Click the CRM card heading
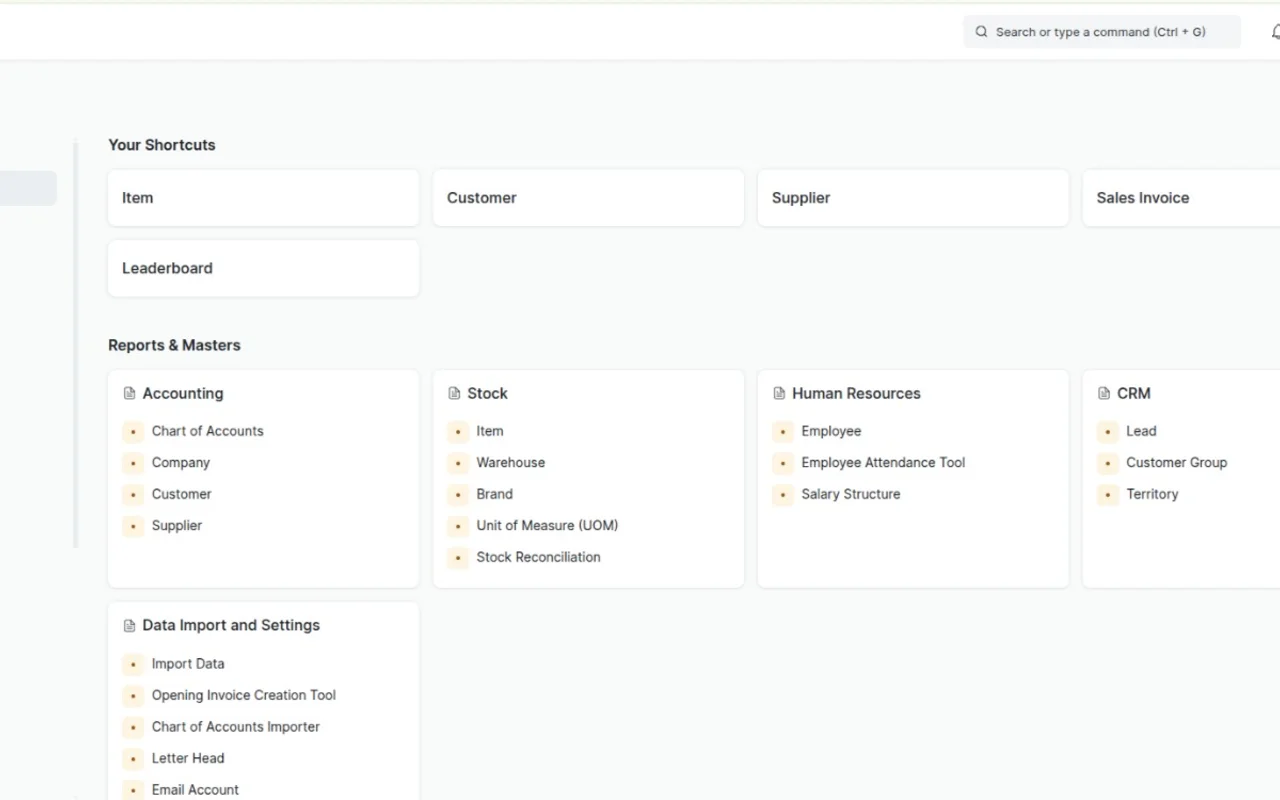This screenshot has height=800, width=1280. [1134, 394]
